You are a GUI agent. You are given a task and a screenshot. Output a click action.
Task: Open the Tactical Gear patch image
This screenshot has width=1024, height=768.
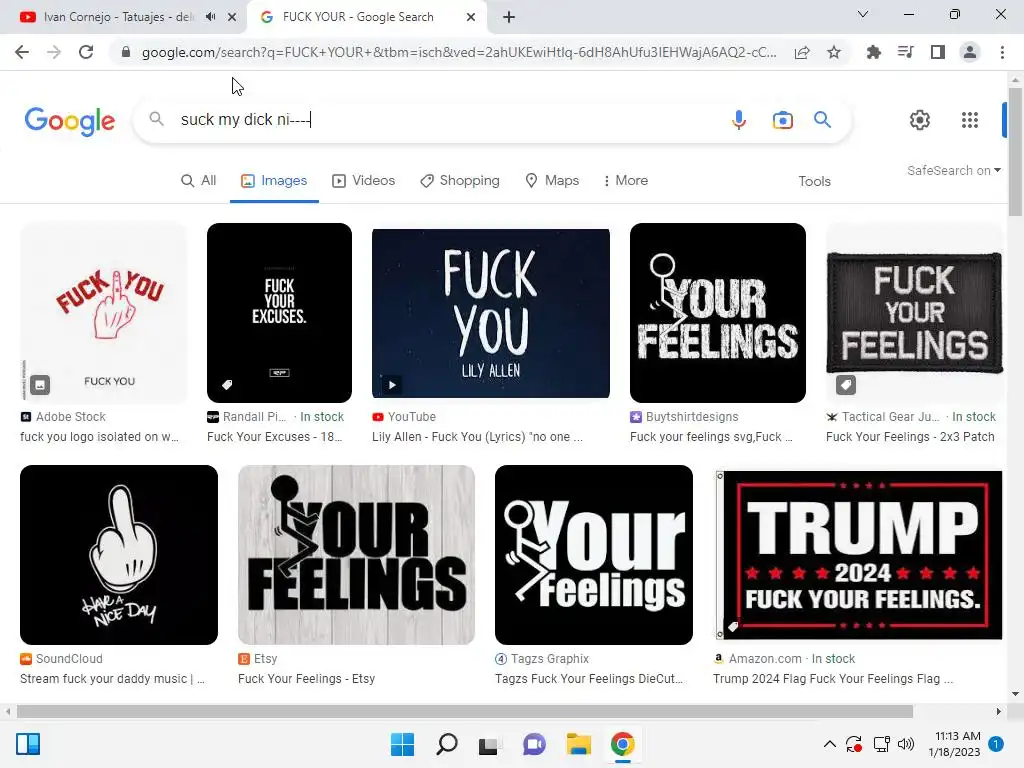tap(914, 313)
